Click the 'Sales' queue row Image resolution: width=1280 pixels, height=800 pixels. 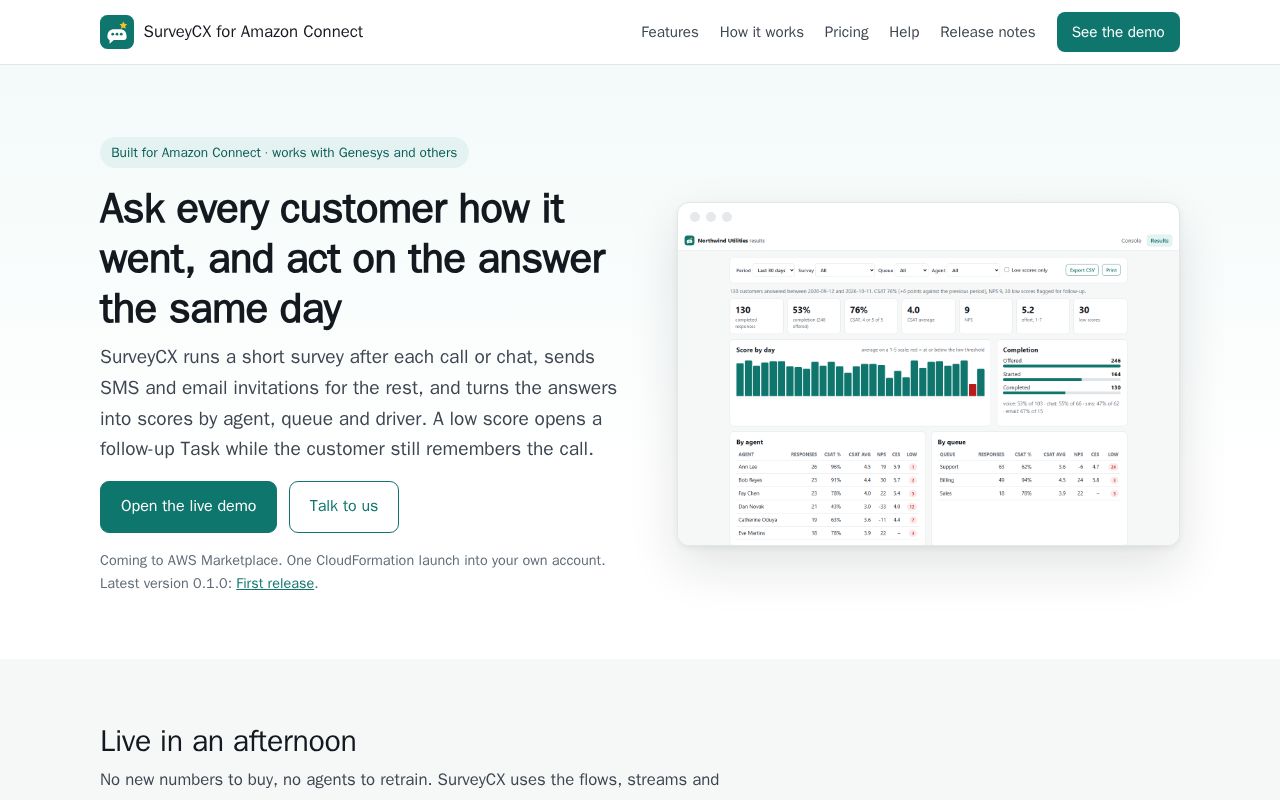(1029, 493)
